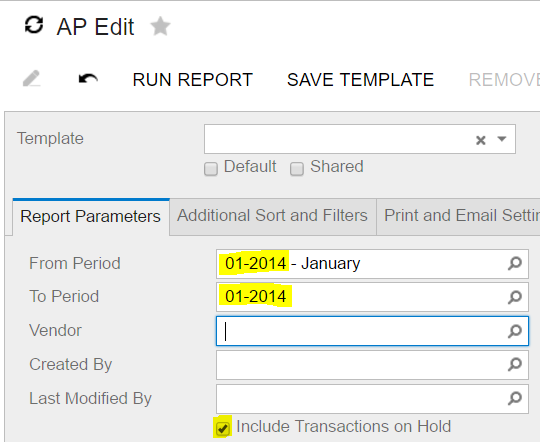Screen dimensions: 540x442
Task: Open the Print and Email Settings tab
Action: [x=459, y=216]
